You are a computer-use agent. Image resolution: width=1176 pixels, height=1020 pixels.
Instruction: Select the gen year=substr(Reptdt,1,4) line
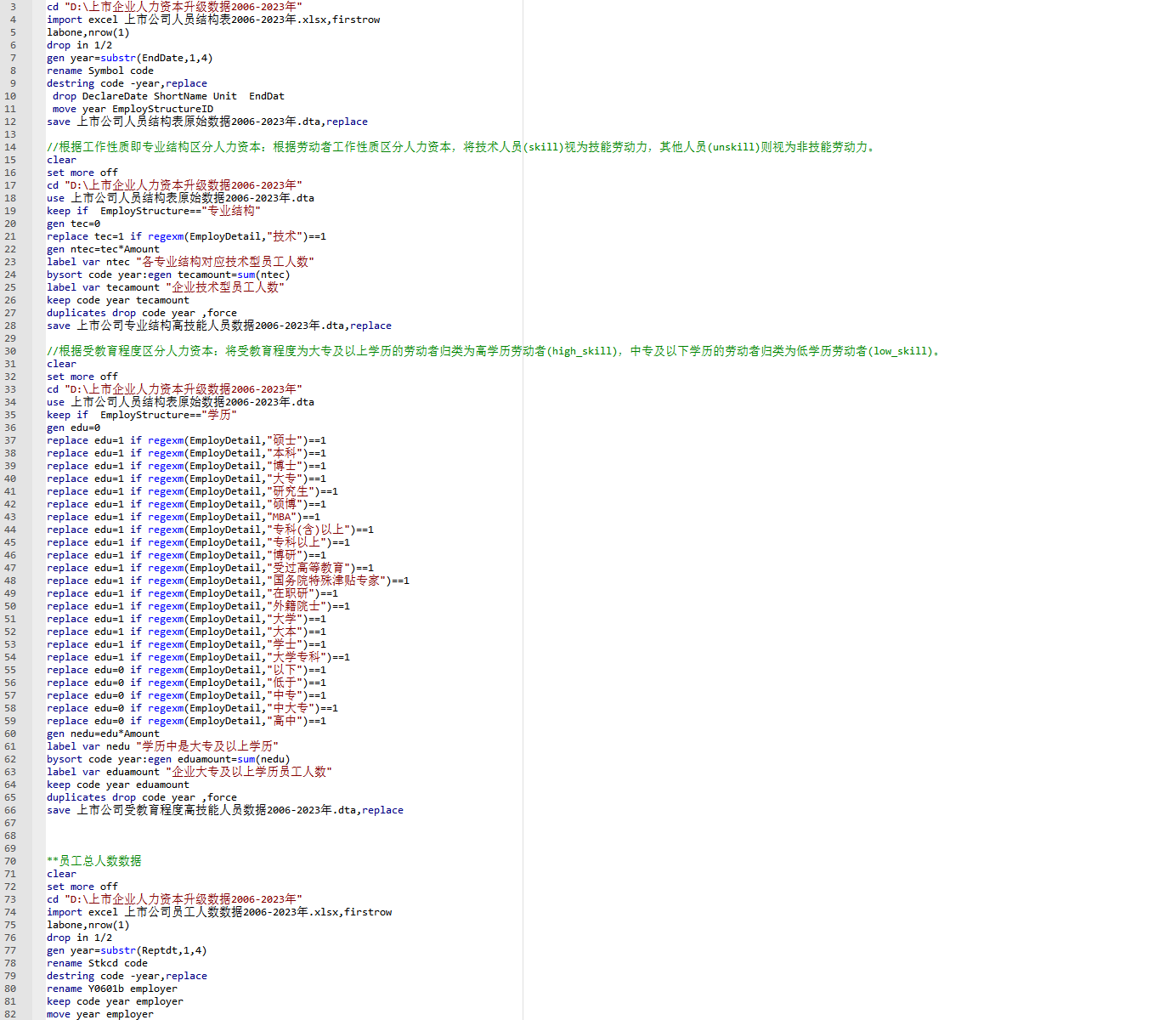click(x=127, y=950)
